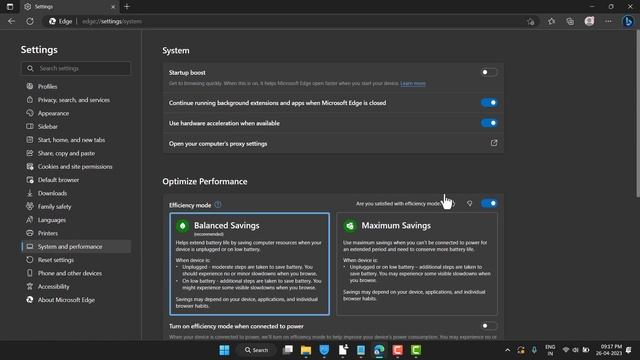Select System and performance section
640x360 pixels.
pos(76,247)
